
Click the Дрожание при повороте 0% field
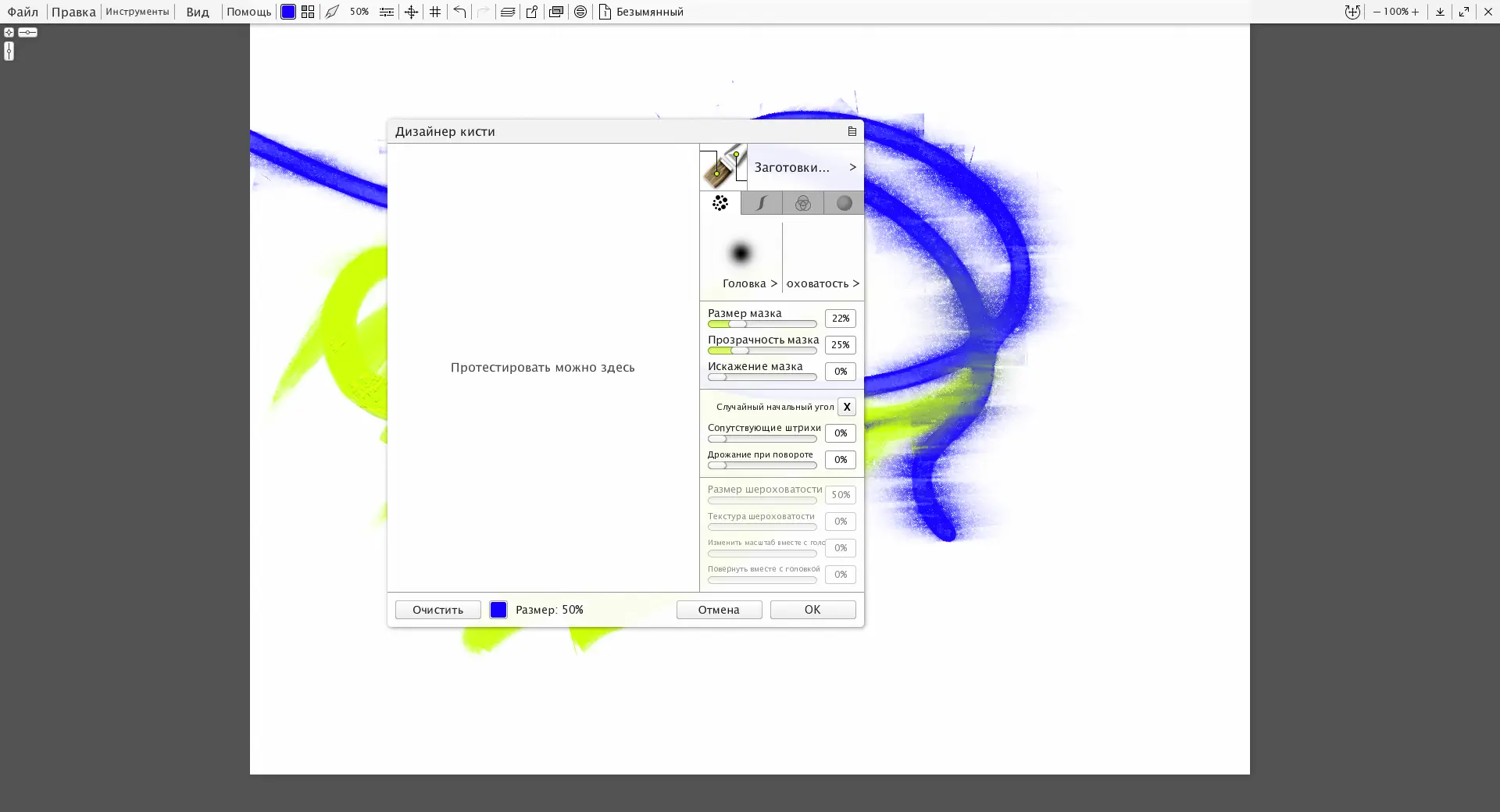tap(841, 460)
